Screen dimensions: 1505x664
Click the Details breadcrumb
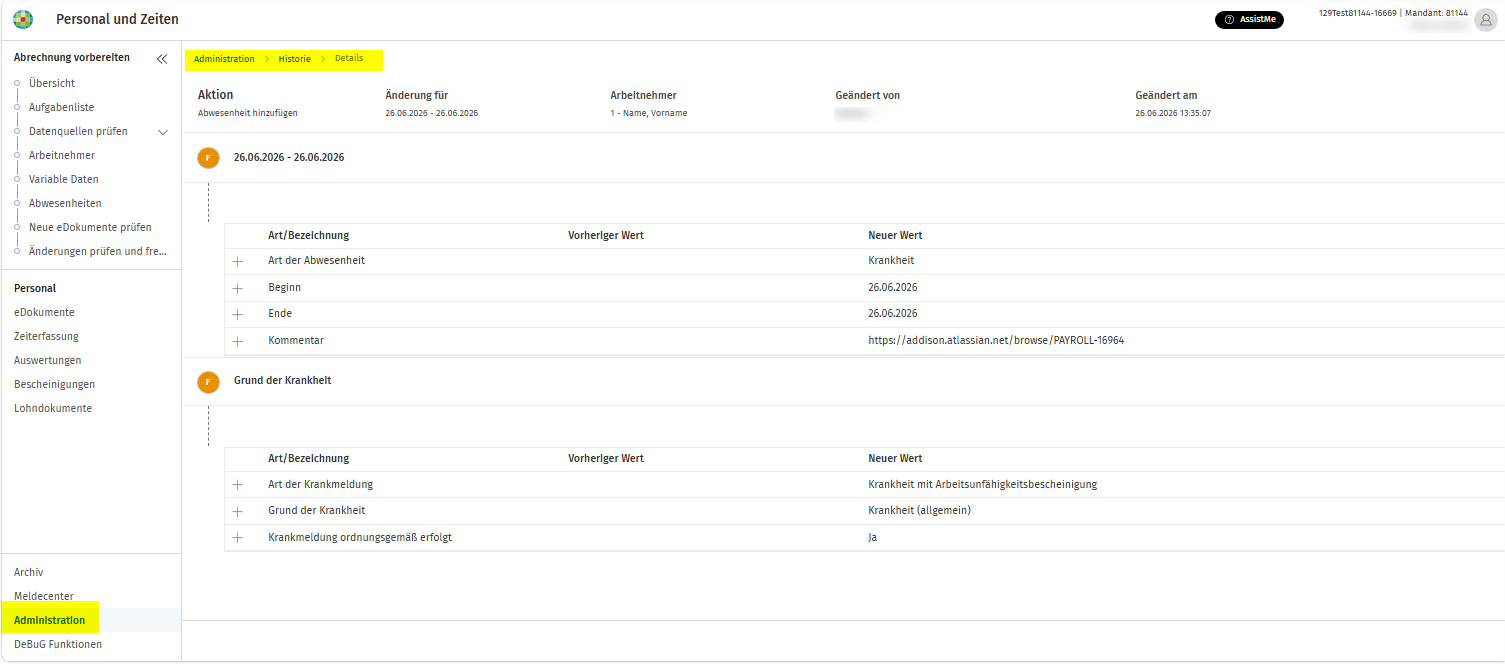[x=349, y=59]
